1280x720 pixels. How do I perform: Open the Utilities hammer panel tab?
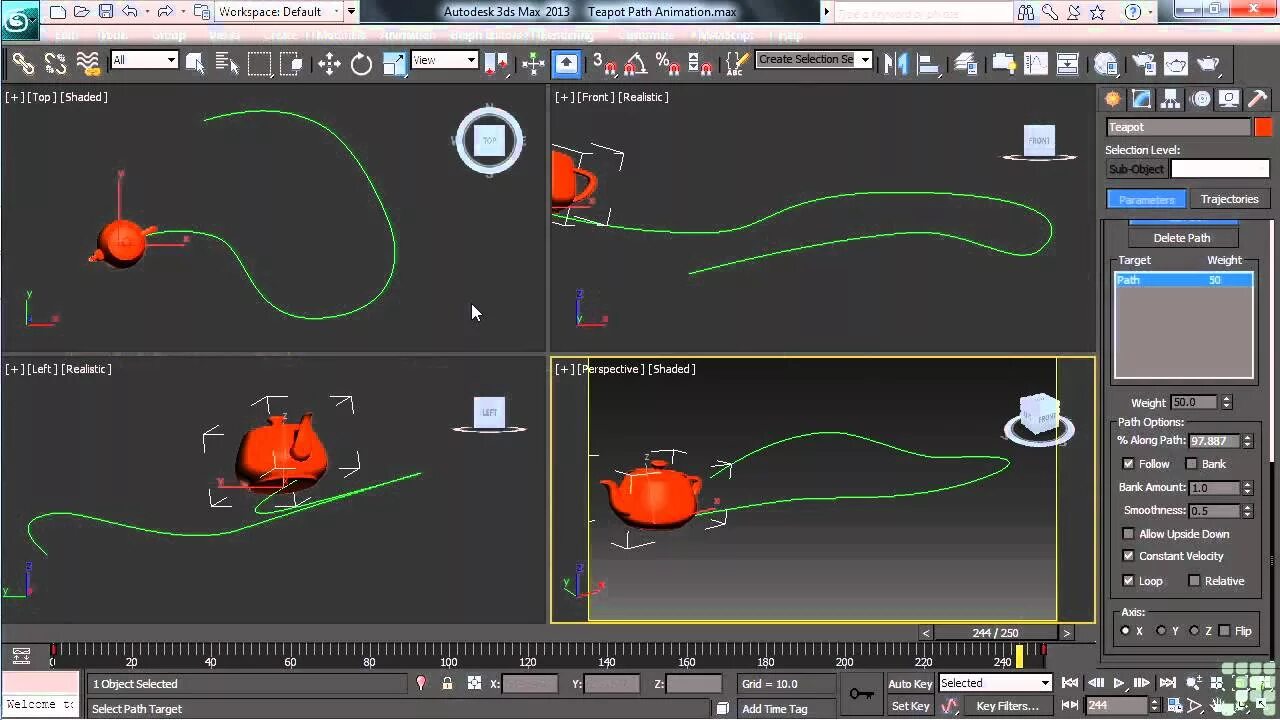[1258, 99]
